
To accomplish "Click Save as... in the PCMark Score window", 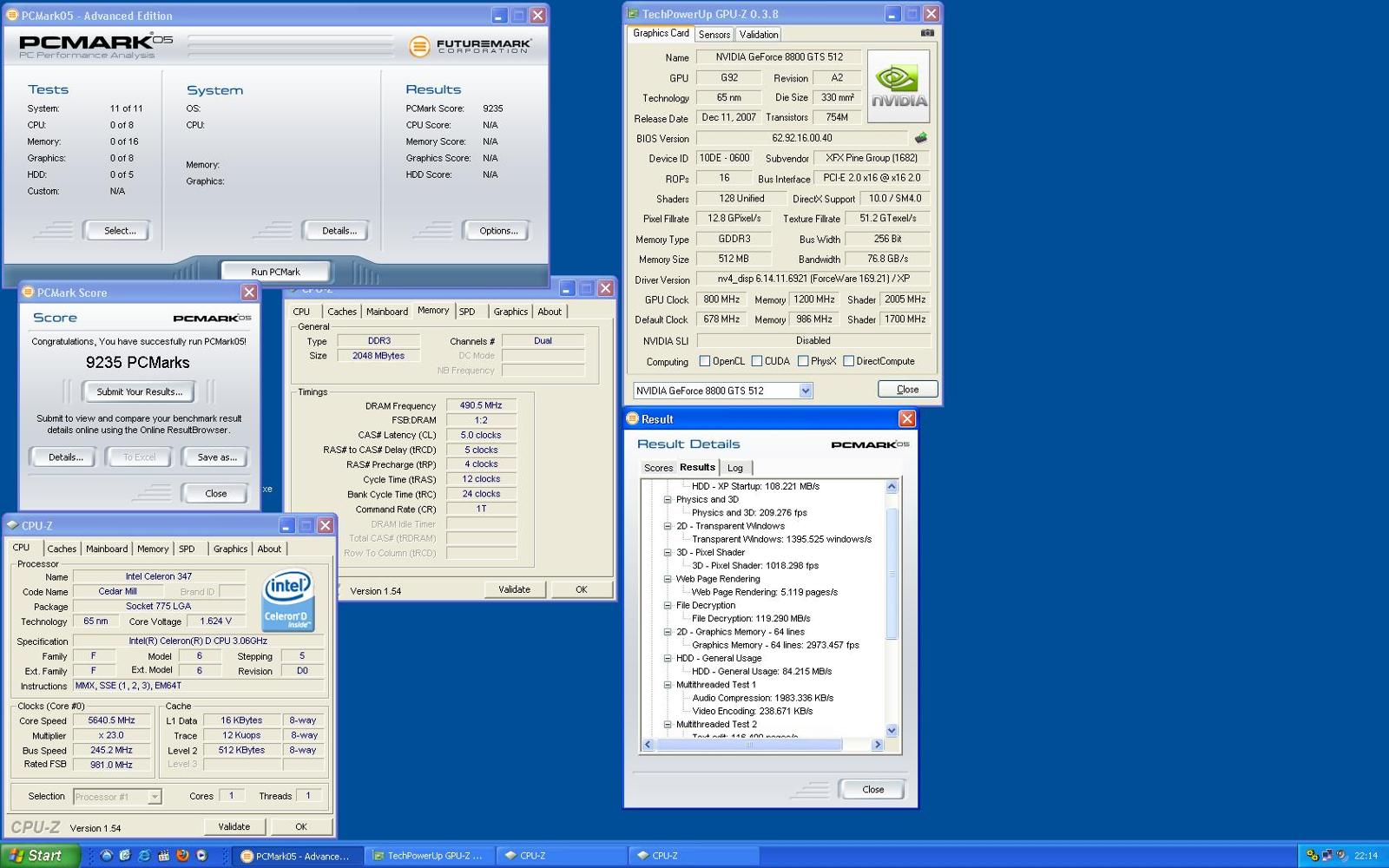I will pos(217,457).
